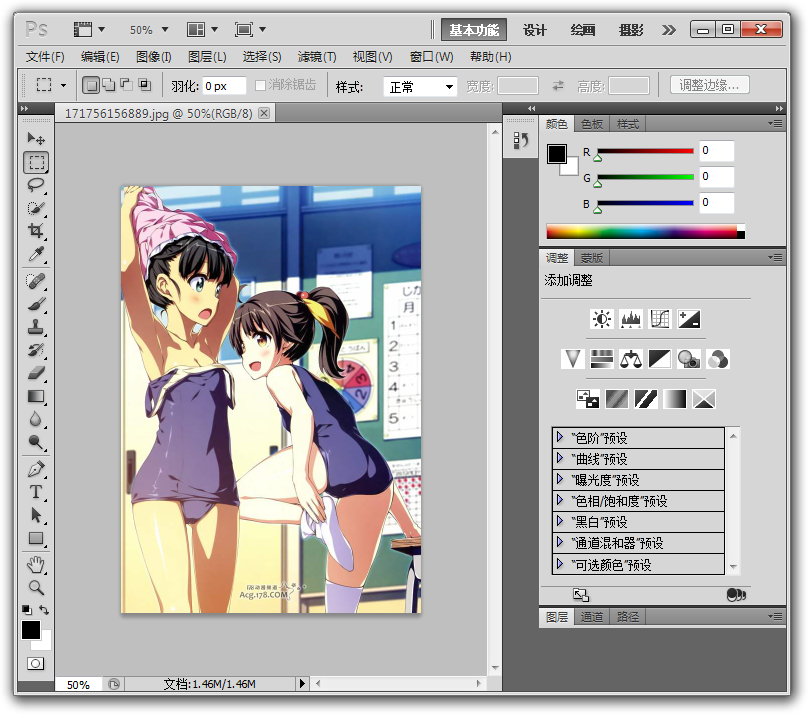Add a Brightness/Contrast adjustment

point(602,319)
